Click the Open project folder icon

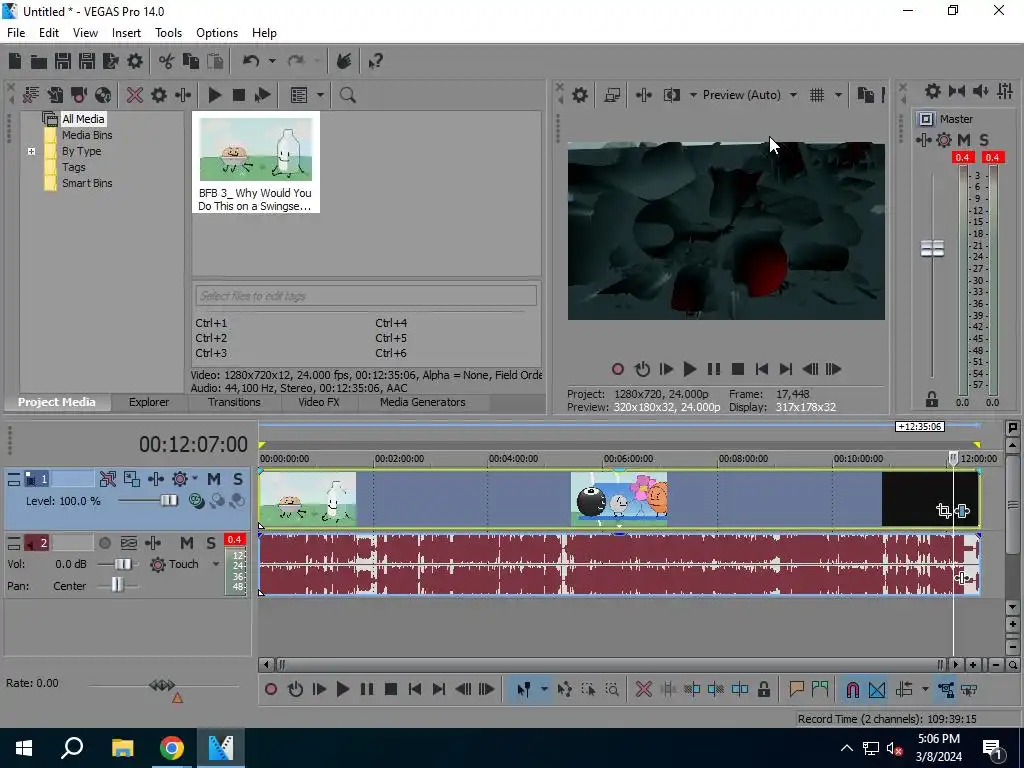[x=39, y=61]
